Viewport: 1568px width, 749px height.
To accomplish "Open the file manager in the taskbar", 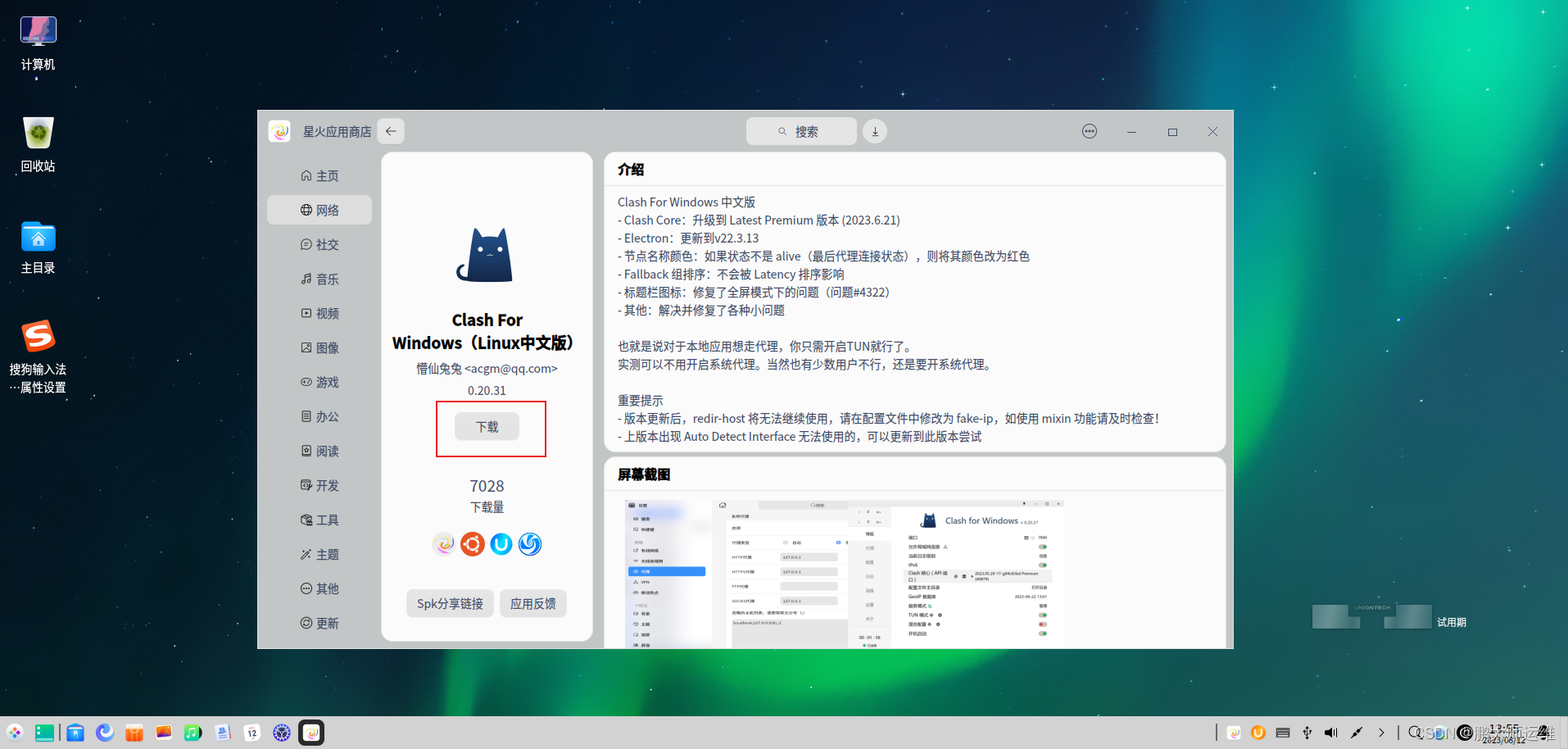I will 75,733.
